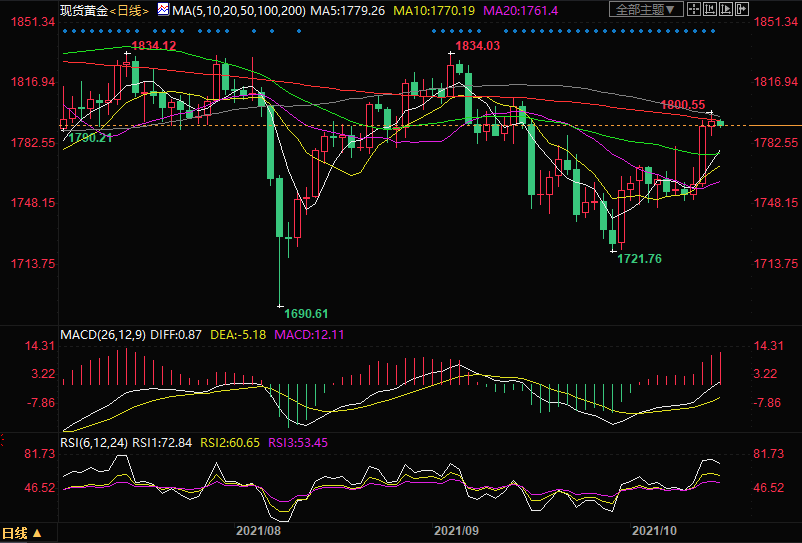Image resolution: width=802 pixels, height=543 pixels.
Task: Click the MA indicator chart icon
Action: tap(163, 9)
